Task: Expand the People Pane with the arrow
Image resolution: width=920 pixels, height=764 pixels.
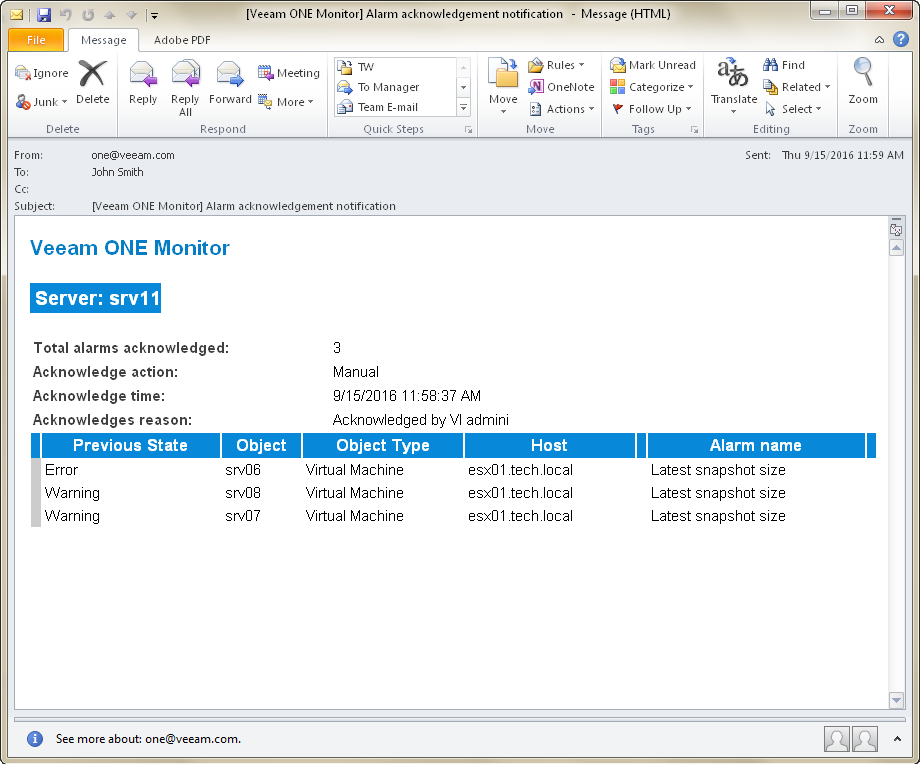Action: pos(897,739)
